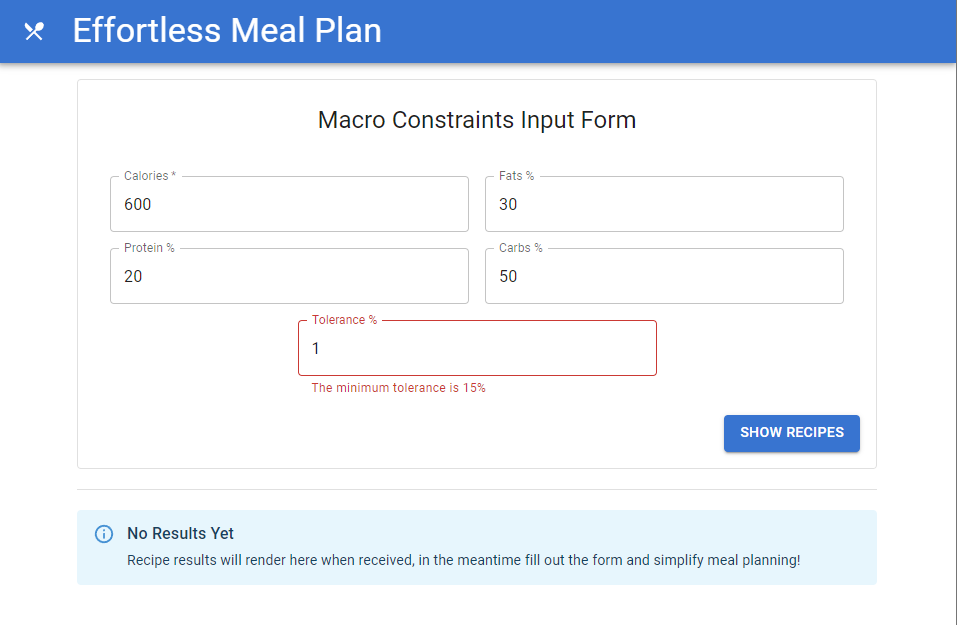The image size is (957, 625).
Task: Click the SHOW RECIPES button
Action: pos(791,433)
